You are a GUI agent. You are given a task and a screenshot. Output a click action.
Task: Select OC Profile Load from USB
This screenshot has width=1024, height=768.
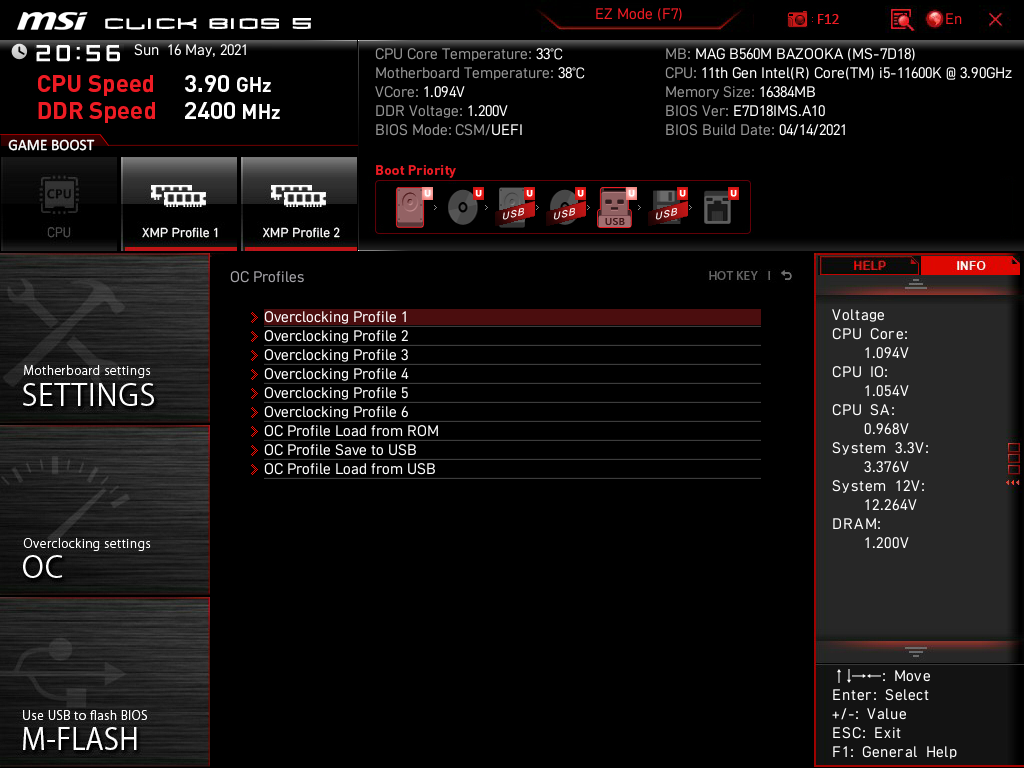[x=512, y=469]
